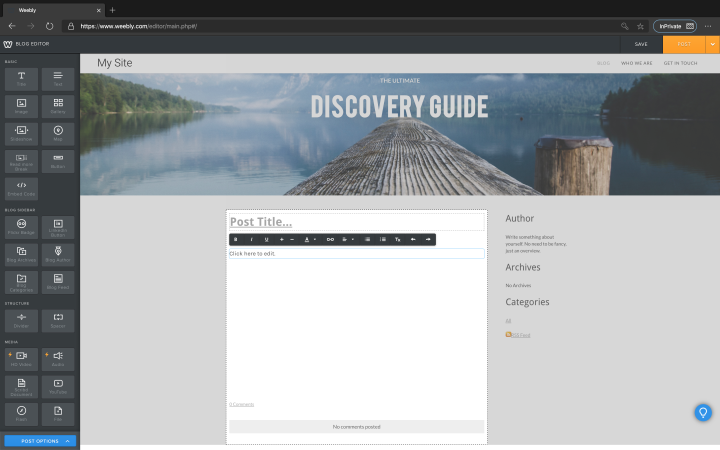Click the help lightbulb icon
The image size is (720, 450).
(703, 412)
